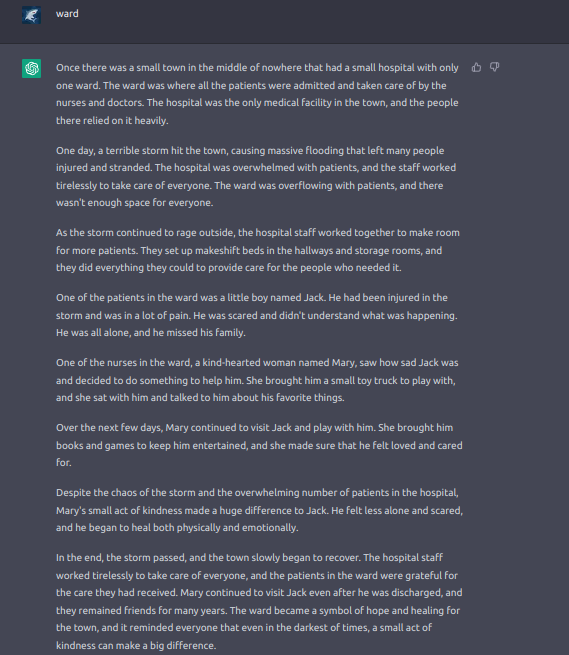Click the paragraph starting "One of the patients"
This screenshot has width=569, height=655.
click(257, 315)
